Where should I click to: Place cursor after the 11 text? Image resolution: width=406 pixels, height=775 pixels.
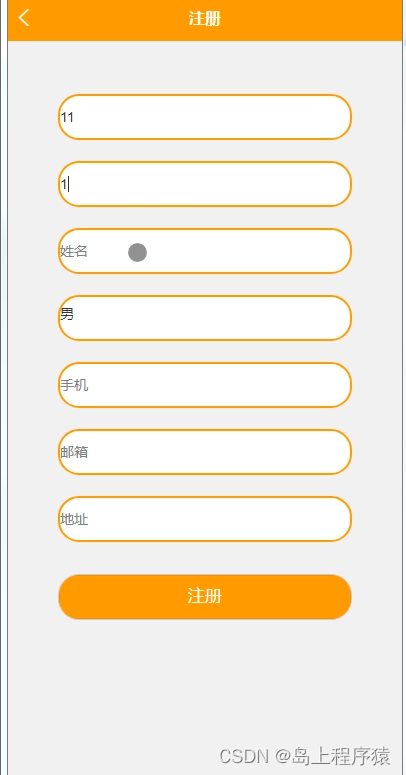point(74,117)
